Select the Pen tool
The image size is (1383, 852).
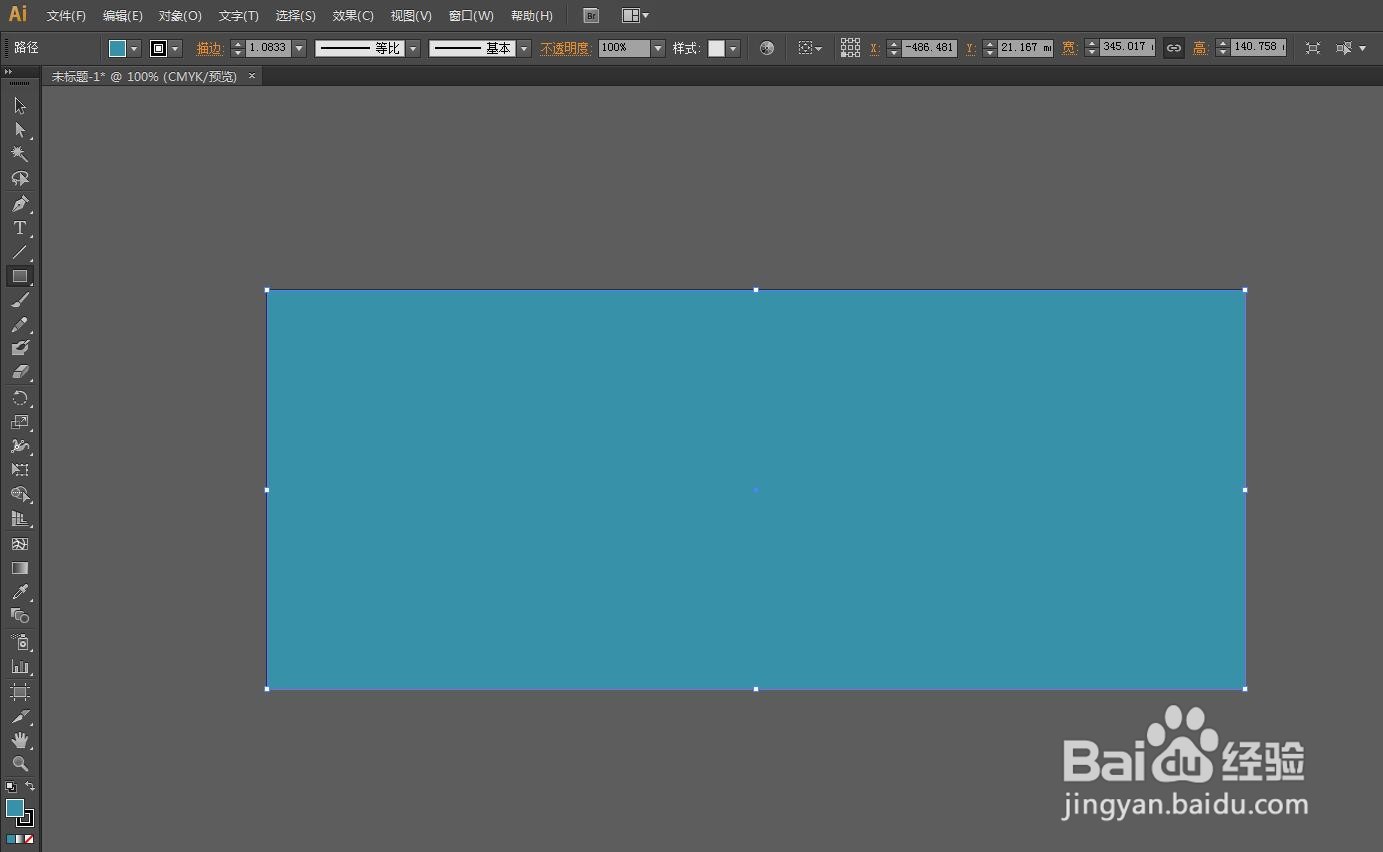(19, 204)
